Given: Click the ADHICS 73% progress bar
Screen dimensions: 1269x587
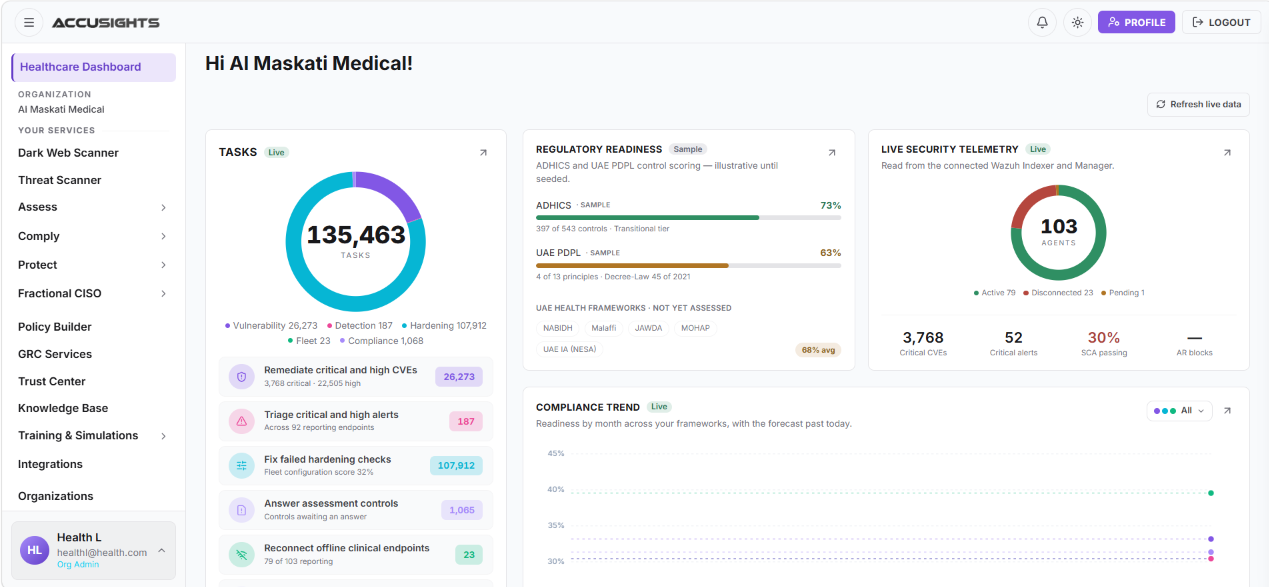Looking at the screenshot, I should tap(688, 217).
